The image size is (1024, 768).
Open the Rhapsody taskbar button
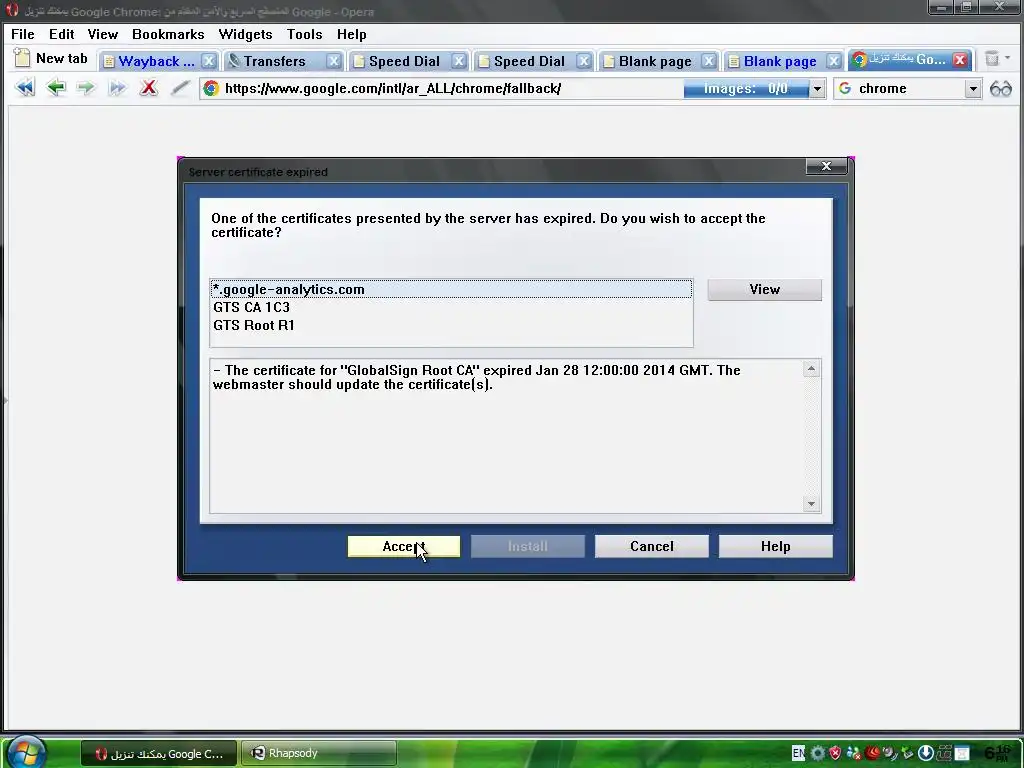(319, 753)
